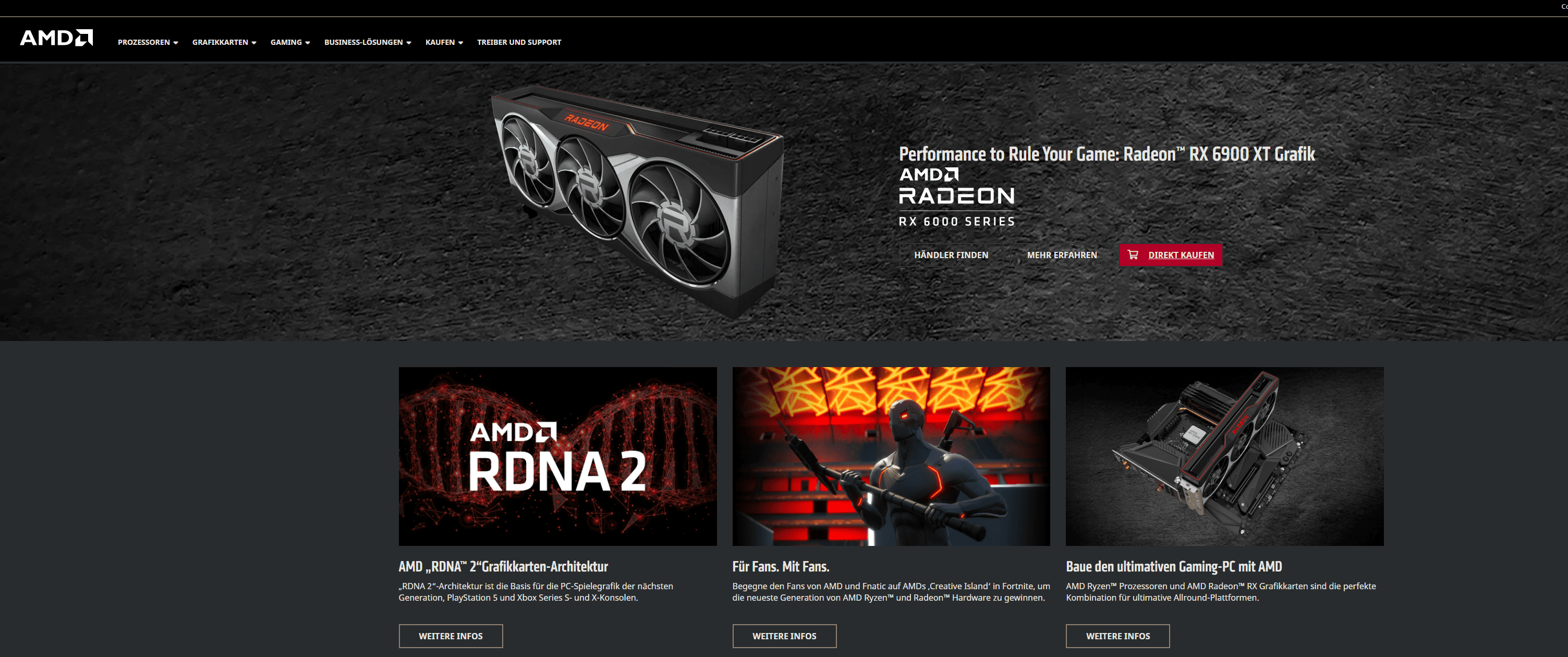
Task: Open the Kaufen menu arrow
Action: click(461, 43)
